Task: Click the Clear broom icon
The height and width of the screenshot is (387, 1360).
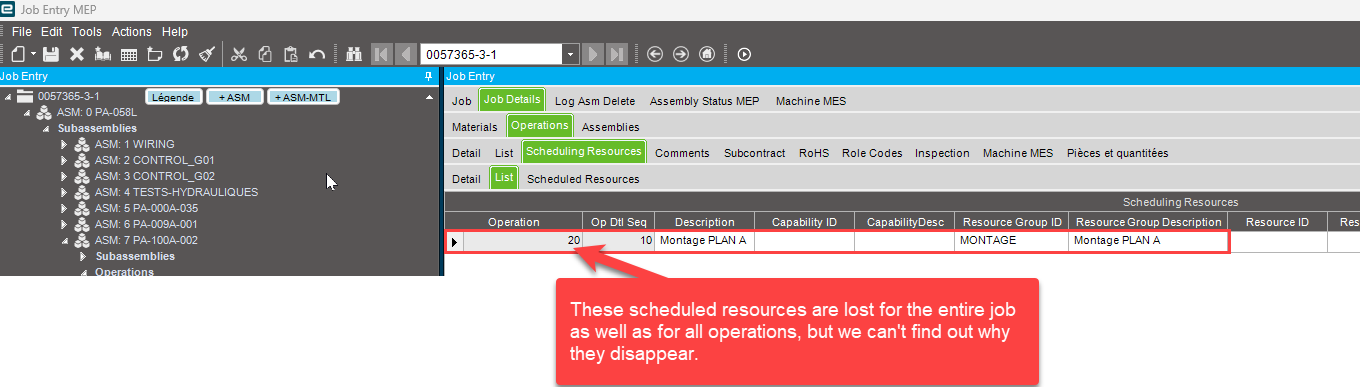Action: [207, 54]
